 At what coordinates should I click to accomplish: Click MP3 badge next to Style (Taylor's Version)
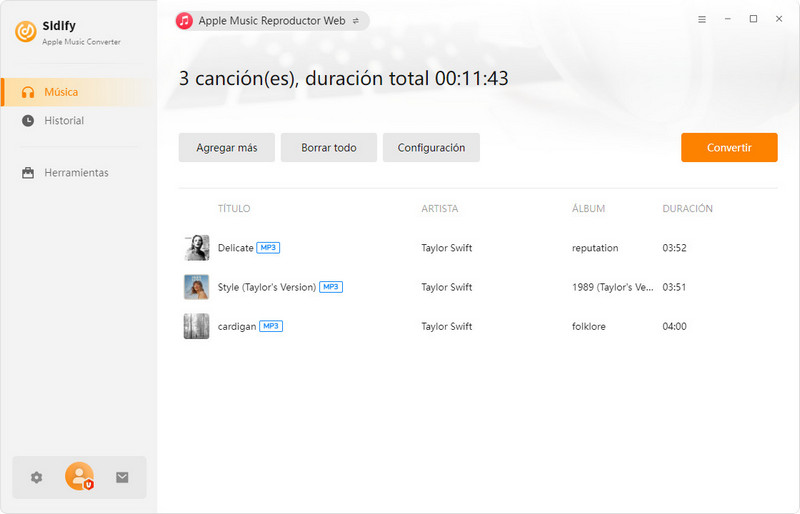[x=331, y=287]
